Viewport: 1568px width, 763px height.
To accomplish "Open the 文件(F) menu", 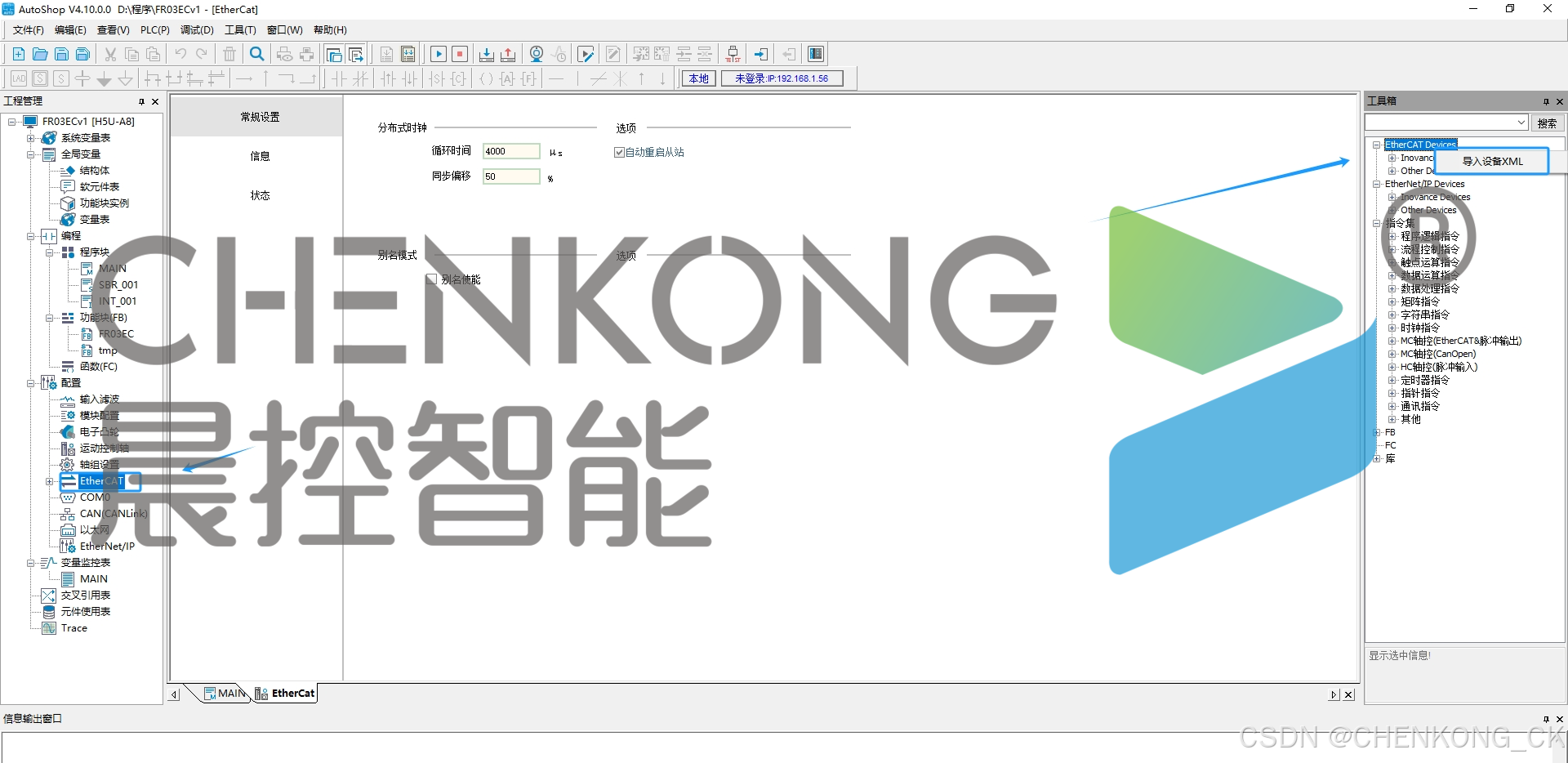I will [29, 30].
